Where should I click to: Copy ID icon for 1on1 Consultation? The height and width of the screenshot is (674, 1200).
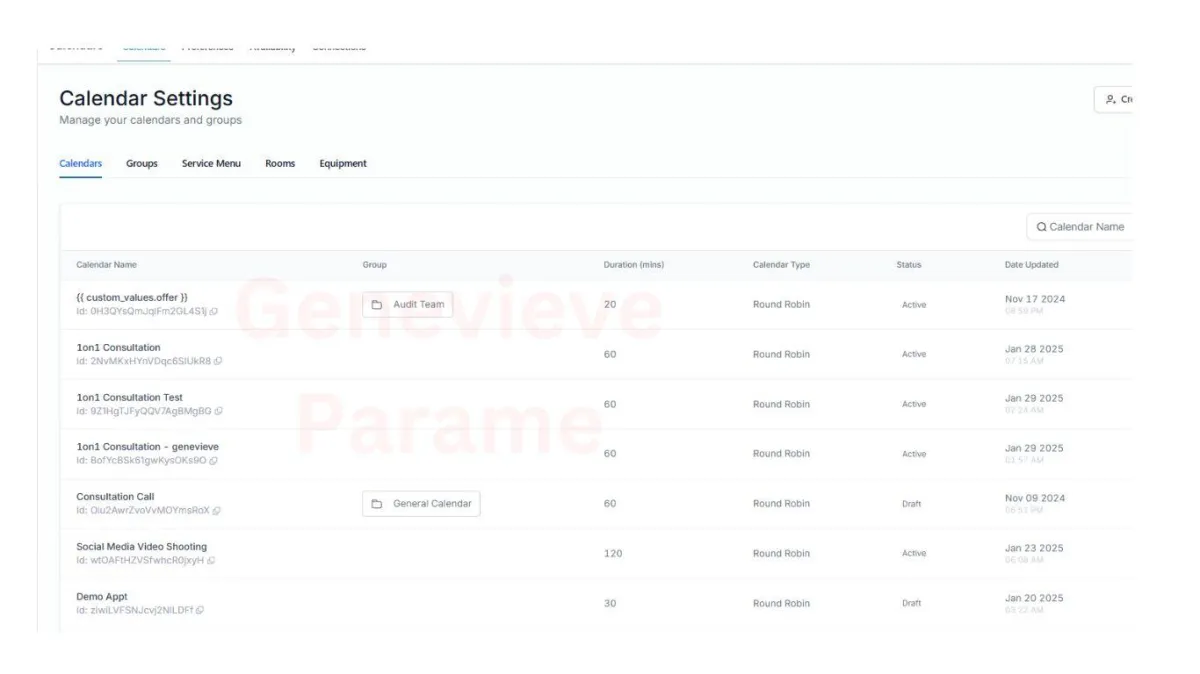coord(218,361)
